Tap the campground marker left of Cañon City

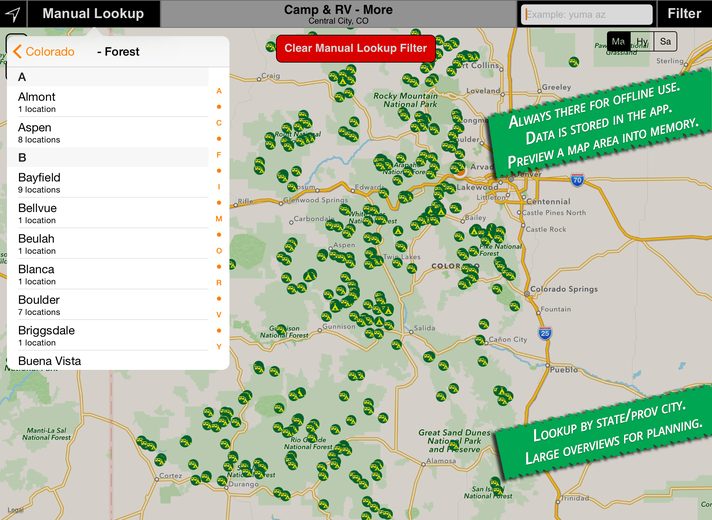point(480,340)
